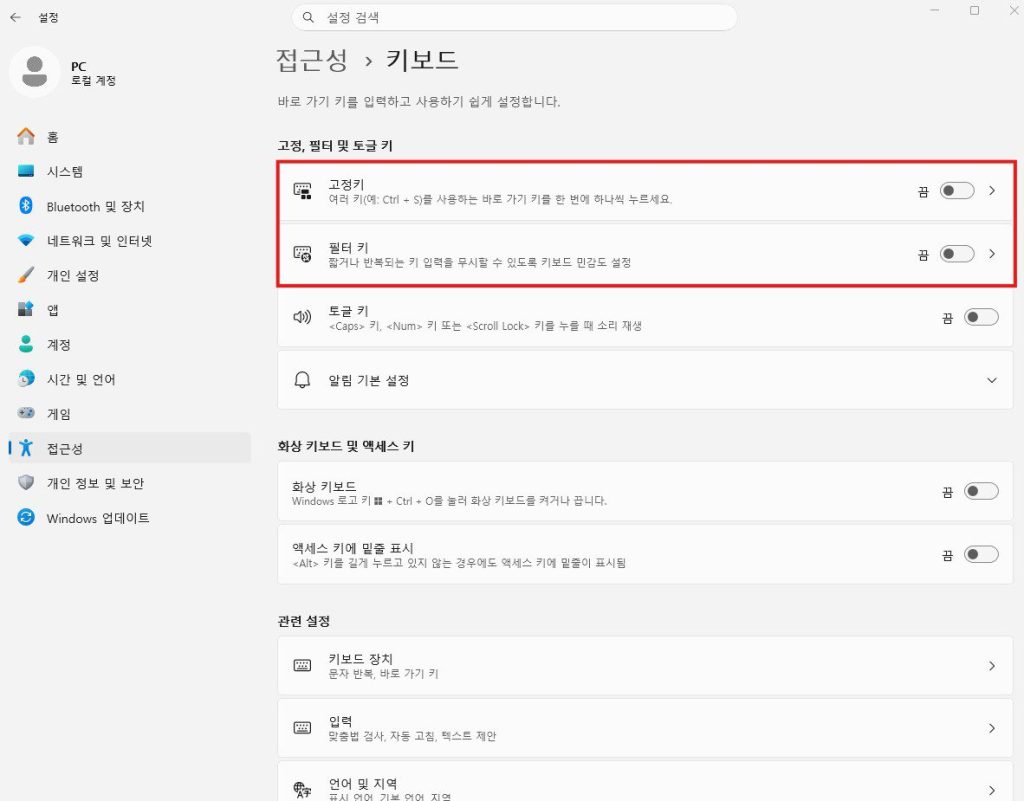Viewport: 1024px width, 801px height.
Task: Click the 개인 정보 및 보안 shield icon
Action: [27, 483]
